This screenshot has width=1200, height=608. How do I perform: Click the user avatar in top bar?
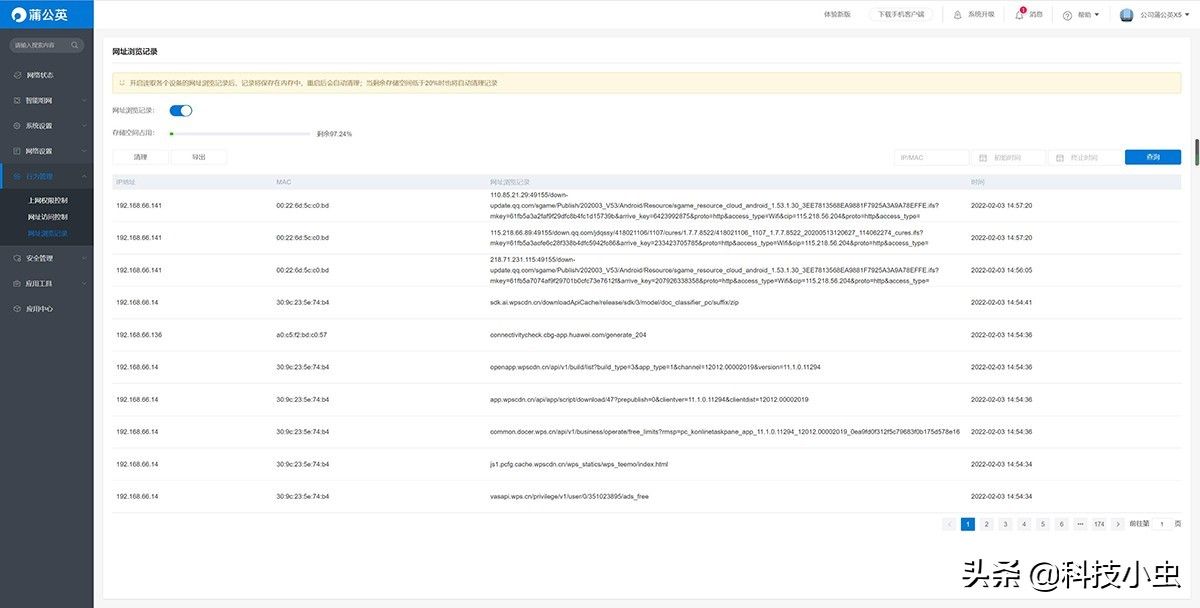click(x=1126, y=15)
